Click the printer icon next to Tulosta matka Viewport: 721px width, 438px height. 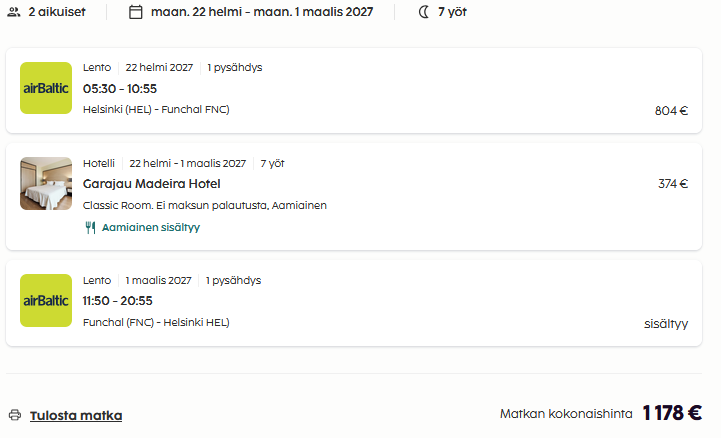[x=15, y=415]
